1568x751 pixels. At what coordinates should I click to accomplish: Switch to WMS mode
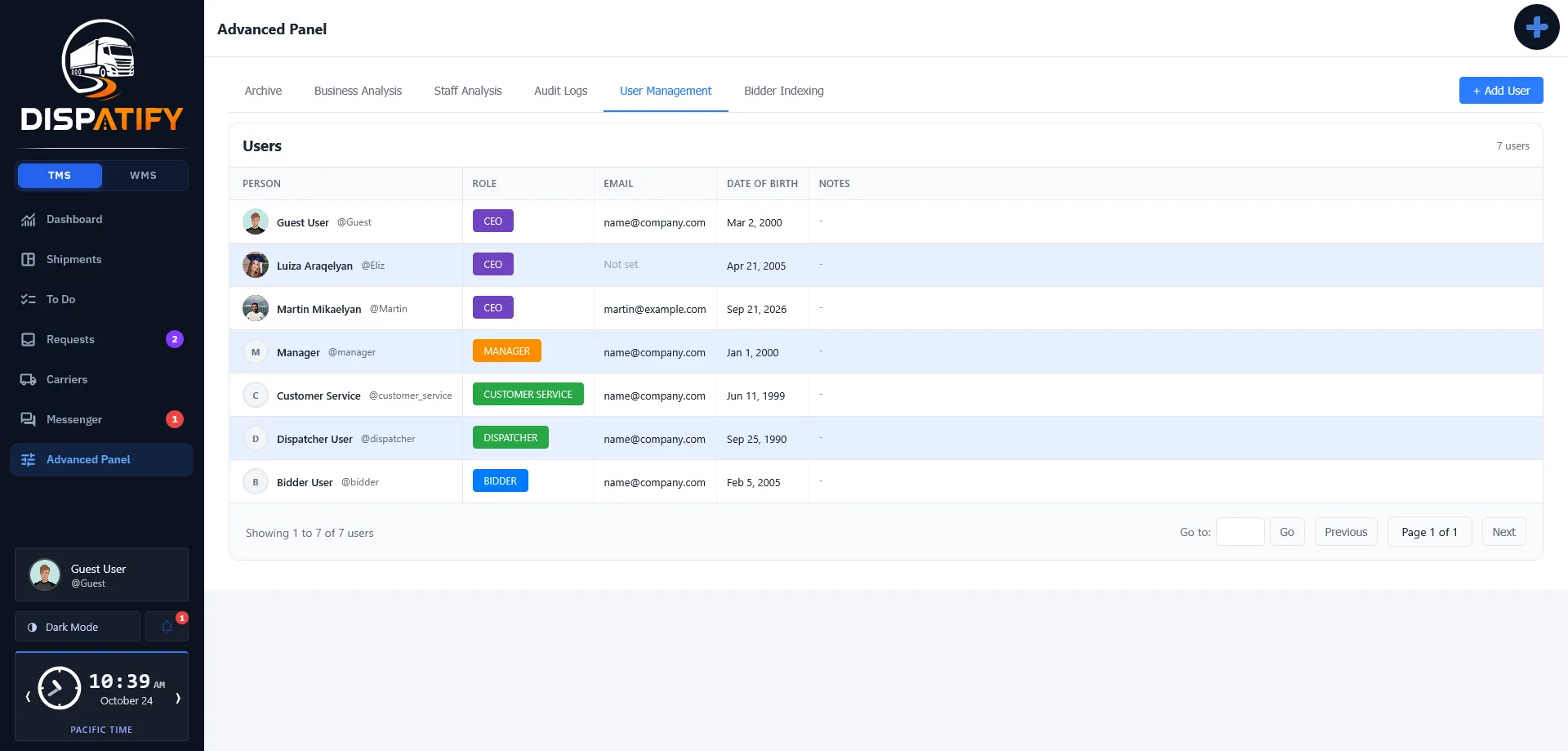coord(143,176)
